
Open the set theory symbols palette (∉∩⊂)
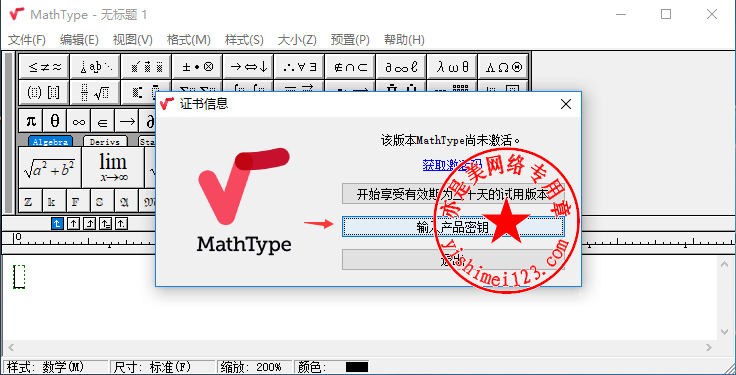click(x=351, y=66)
